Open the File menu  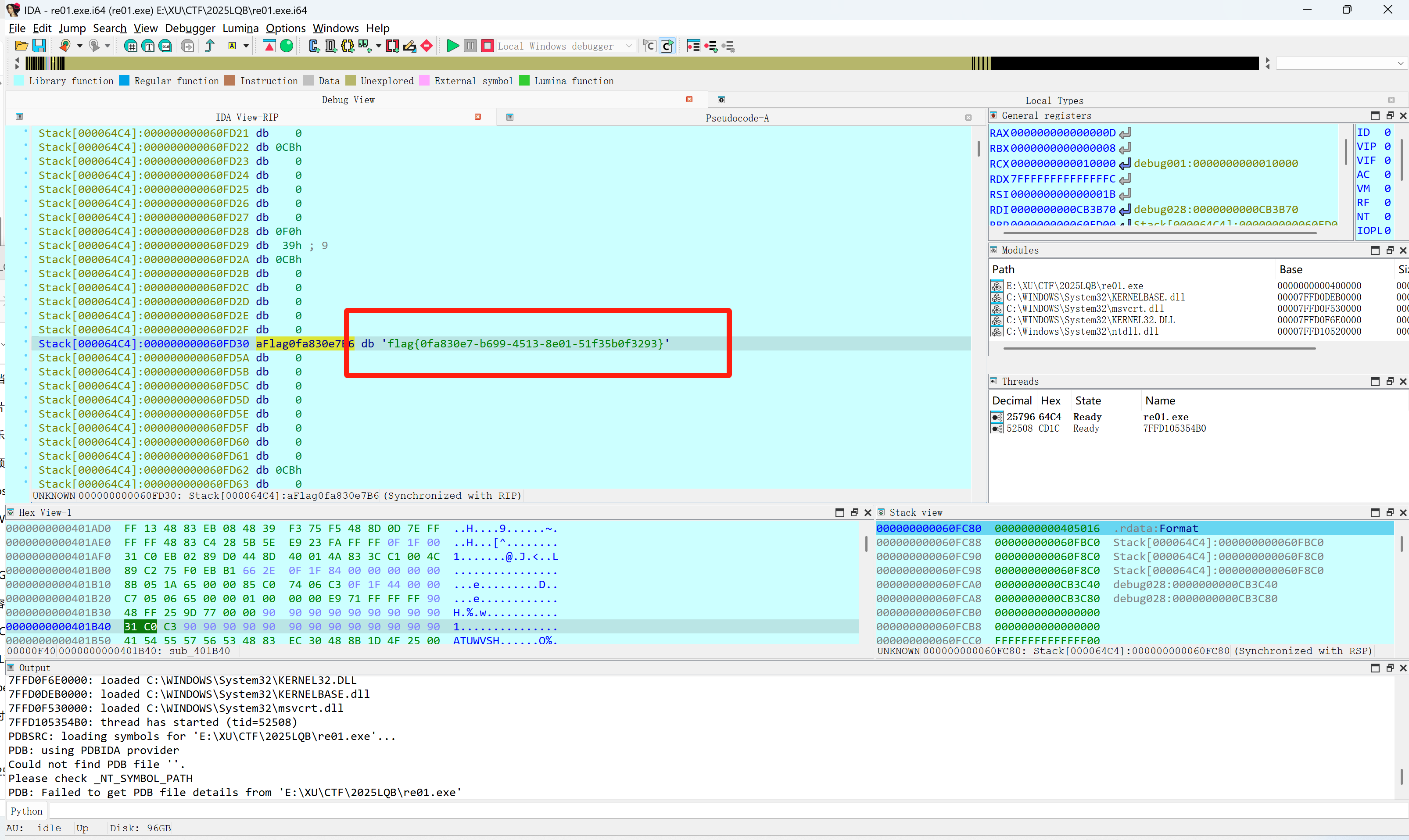[x=17, y=29]
